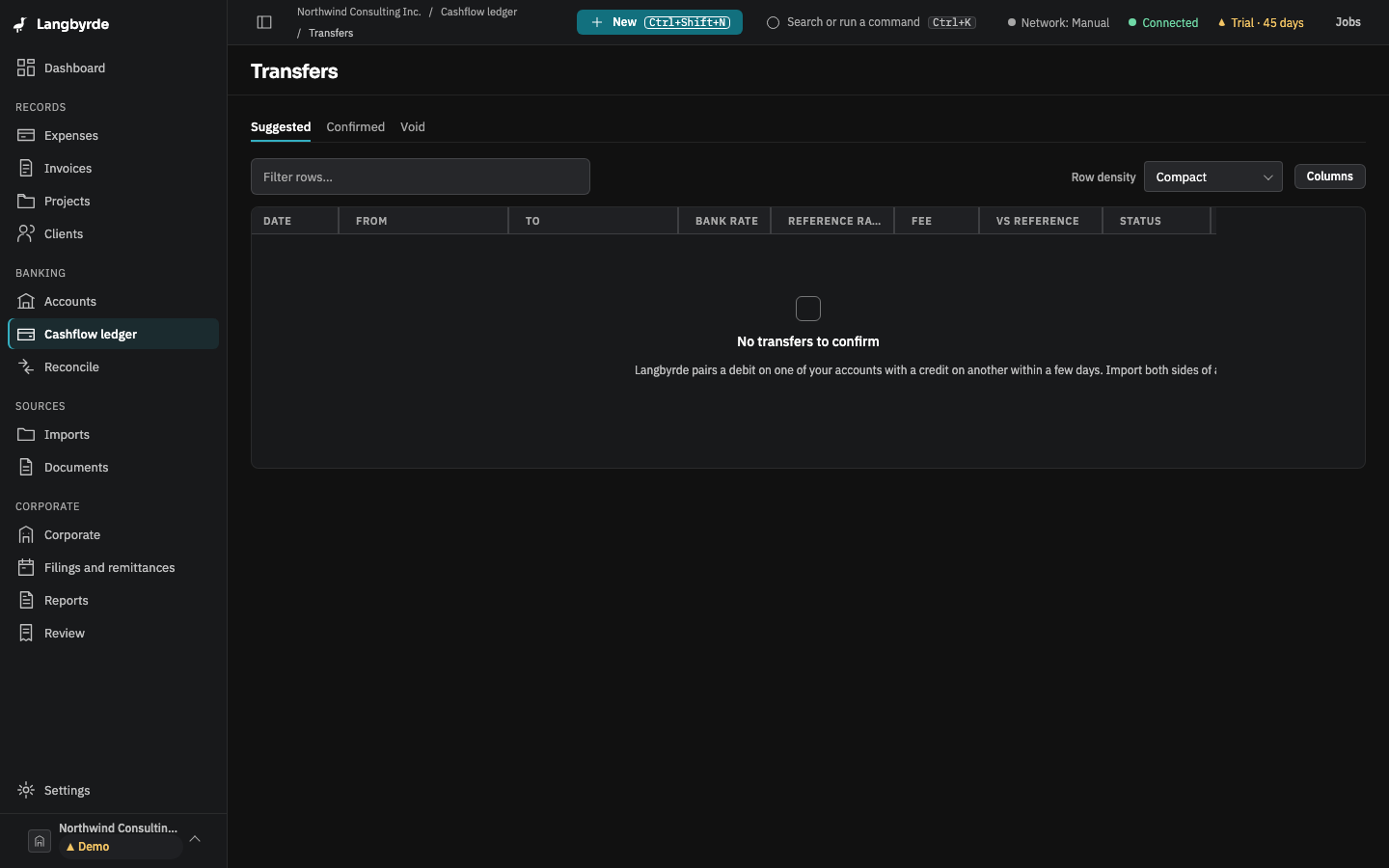Click the New button
The width and height of the screenshot is (1389, 868).
(x=660, y=22)
